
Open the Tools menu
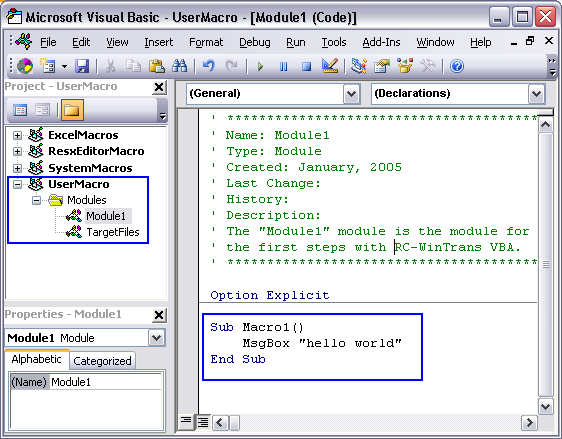click(x=334, y=42)
